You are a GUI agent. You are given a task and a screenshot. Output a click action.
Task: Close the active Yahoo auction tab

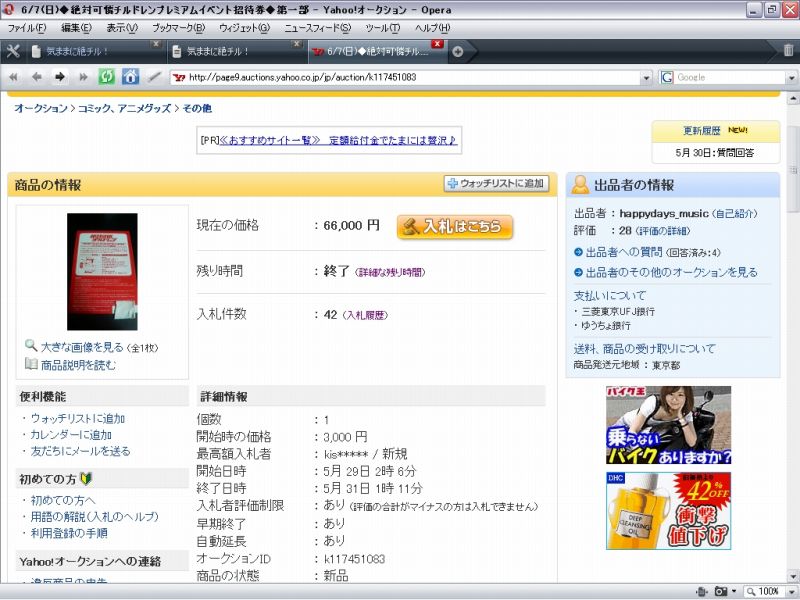click(x=437, y=44)
